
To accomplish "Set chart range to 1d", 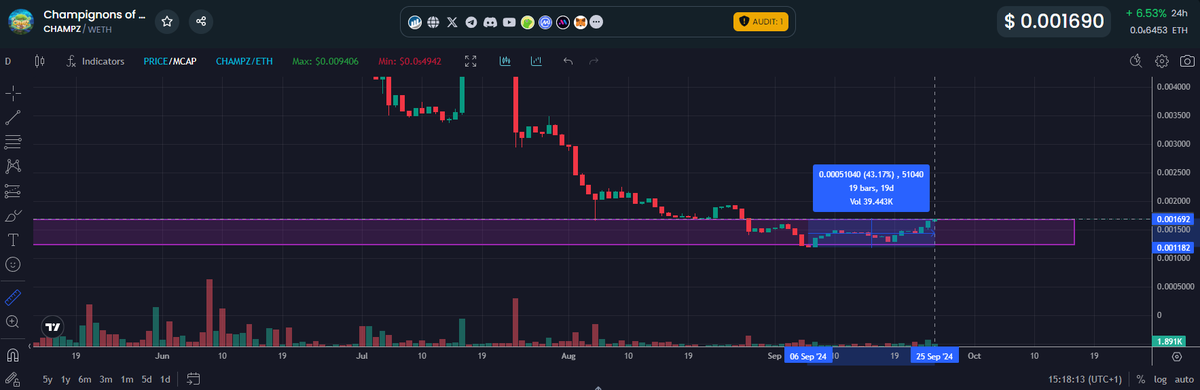I will click(165, 379).
